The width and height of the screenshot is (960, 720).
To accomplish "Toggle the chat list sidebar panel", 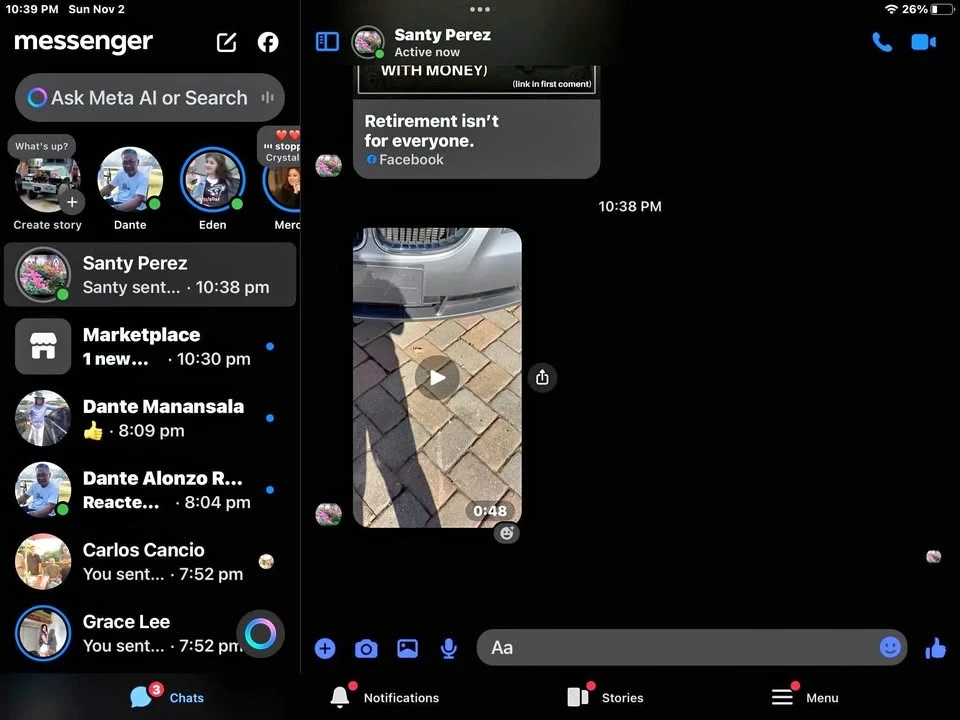I will 327,42.
